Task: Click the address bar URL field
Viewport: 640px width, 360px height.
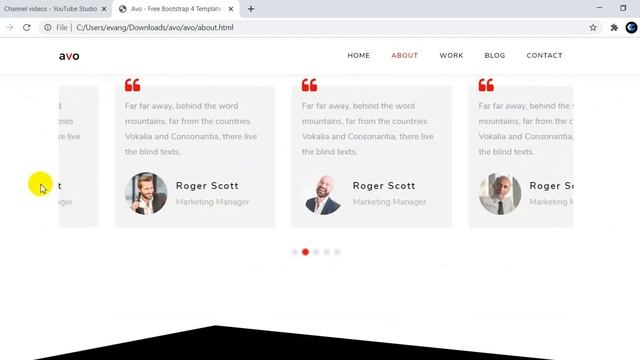Action: [320, 27]
